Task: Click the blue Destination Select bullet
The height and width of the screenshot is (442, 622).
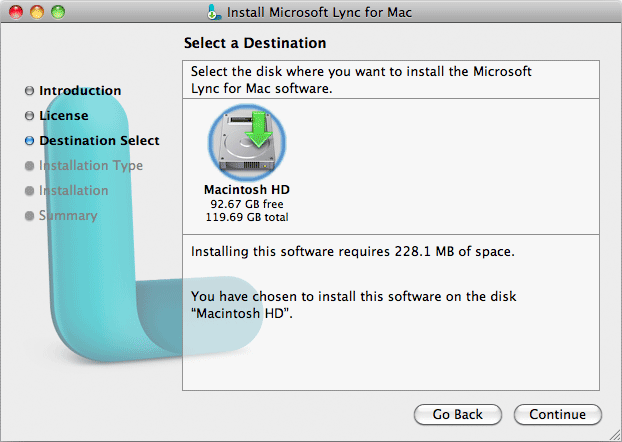Action: (29, 140)
